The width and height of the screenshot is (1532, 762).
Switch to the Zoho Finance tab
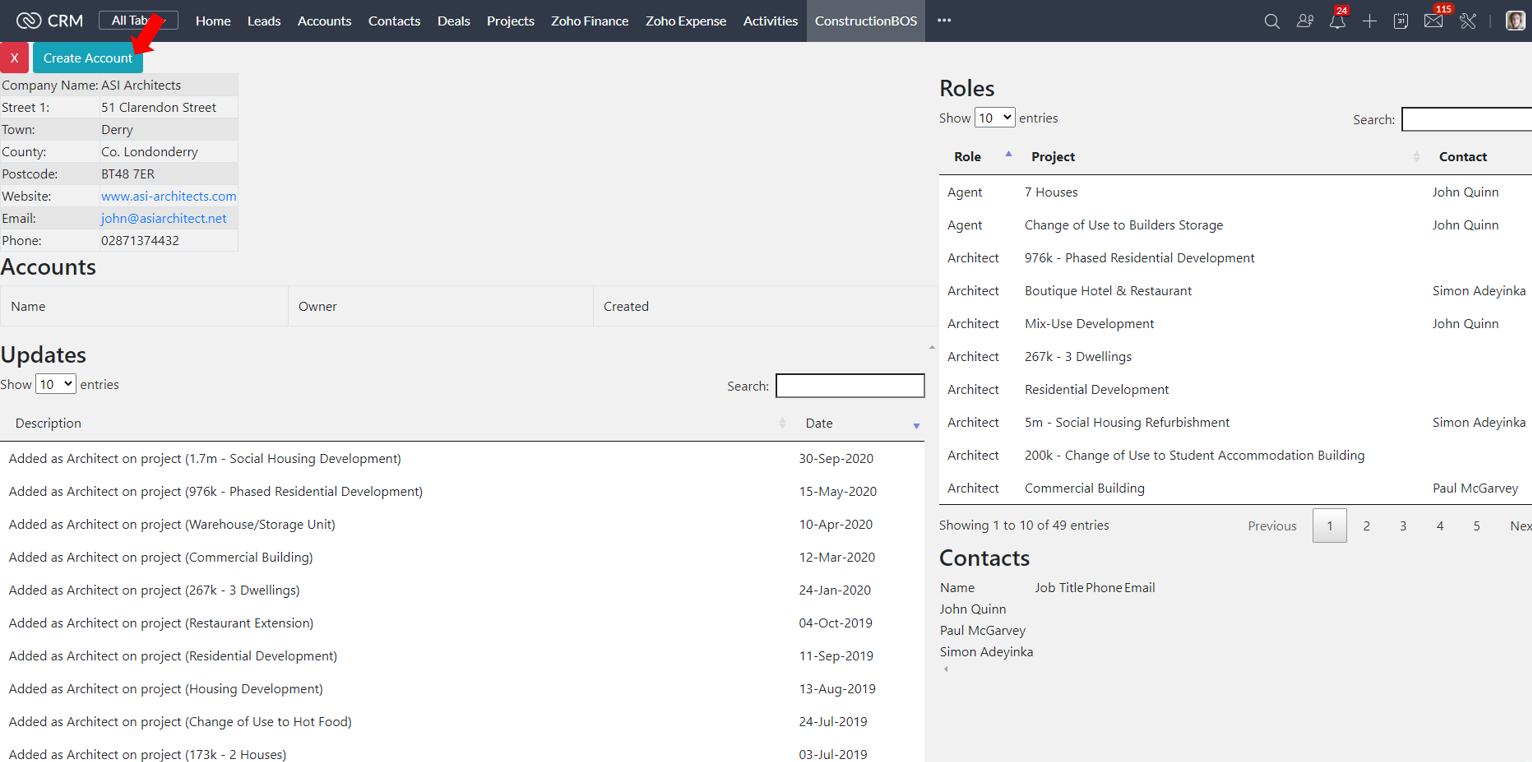(x=590, y=21)
